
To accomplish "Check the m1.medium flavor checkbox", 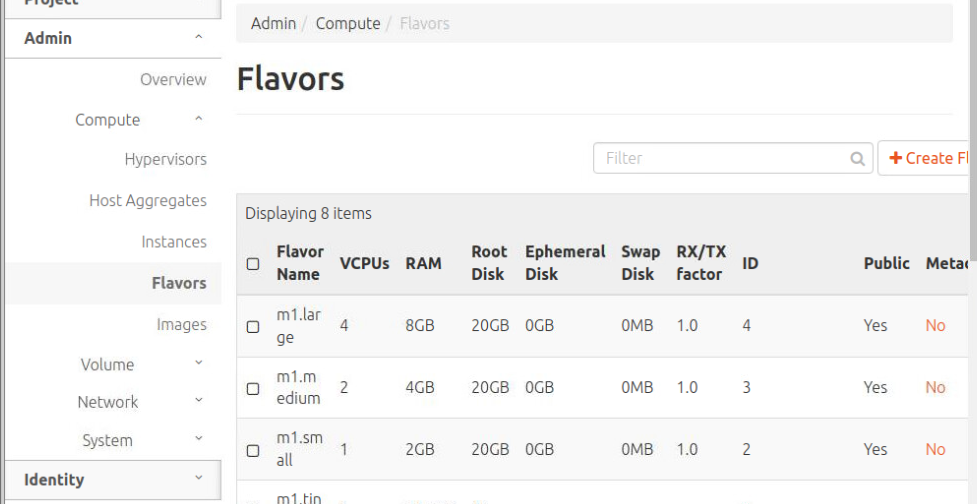I will [253, 388].
